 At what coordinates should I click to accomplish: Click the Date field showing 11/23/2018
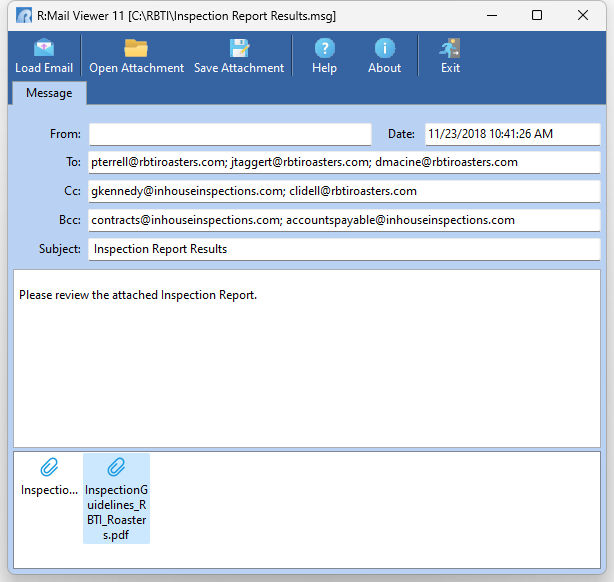(513, 134)
